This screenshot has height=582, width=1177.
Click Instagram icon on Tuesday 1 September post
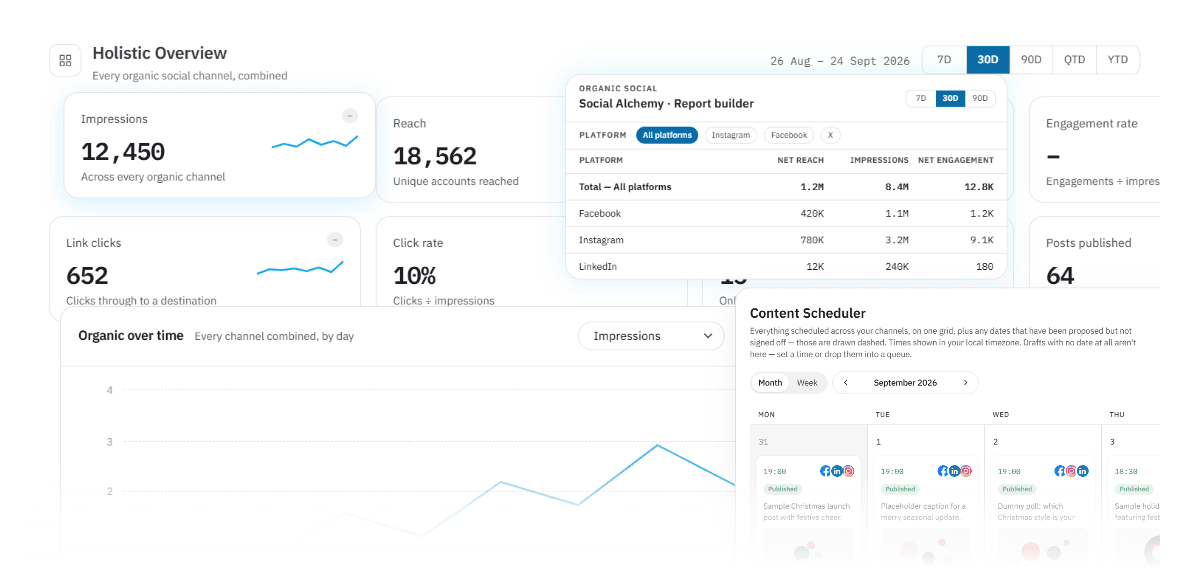pos(966,471)
